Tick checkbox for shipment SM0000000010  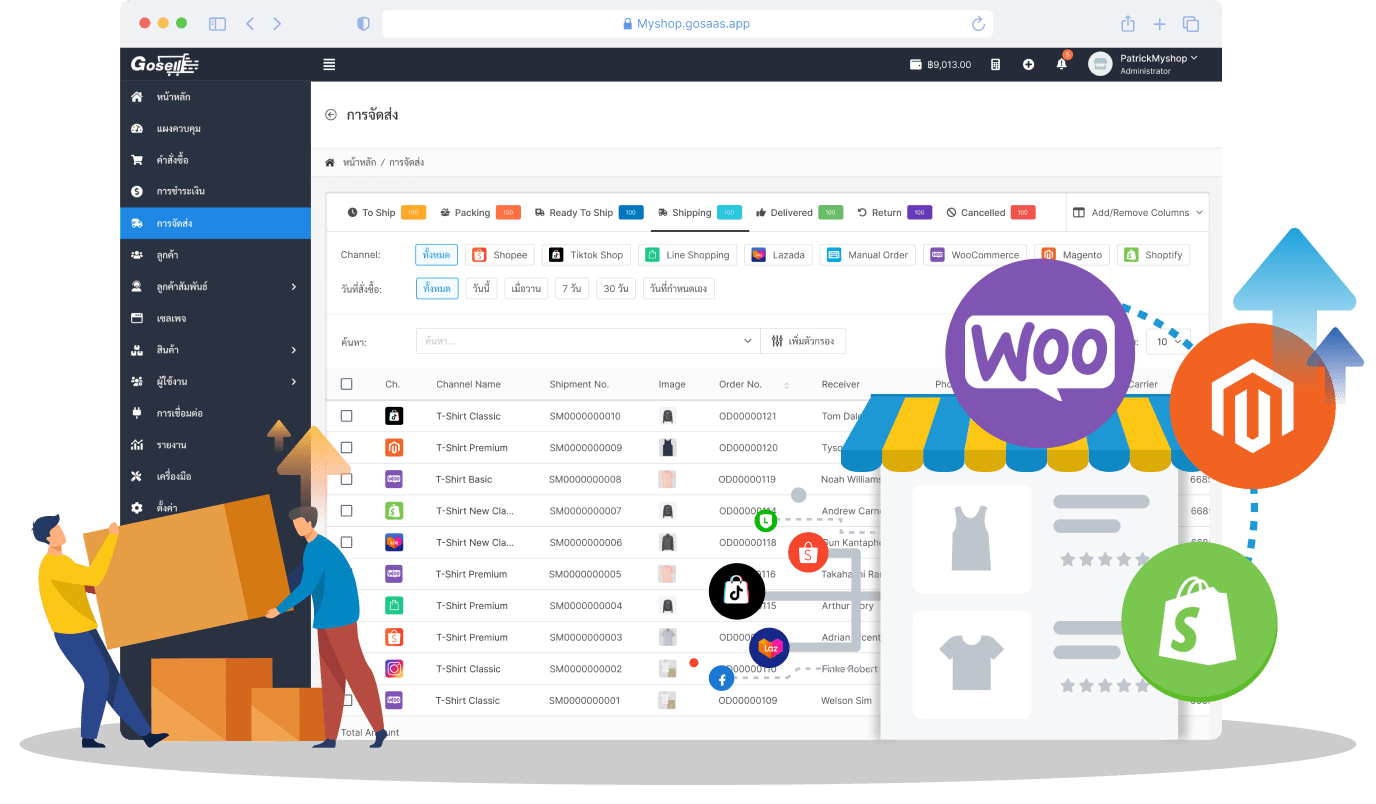click(346, 416)
